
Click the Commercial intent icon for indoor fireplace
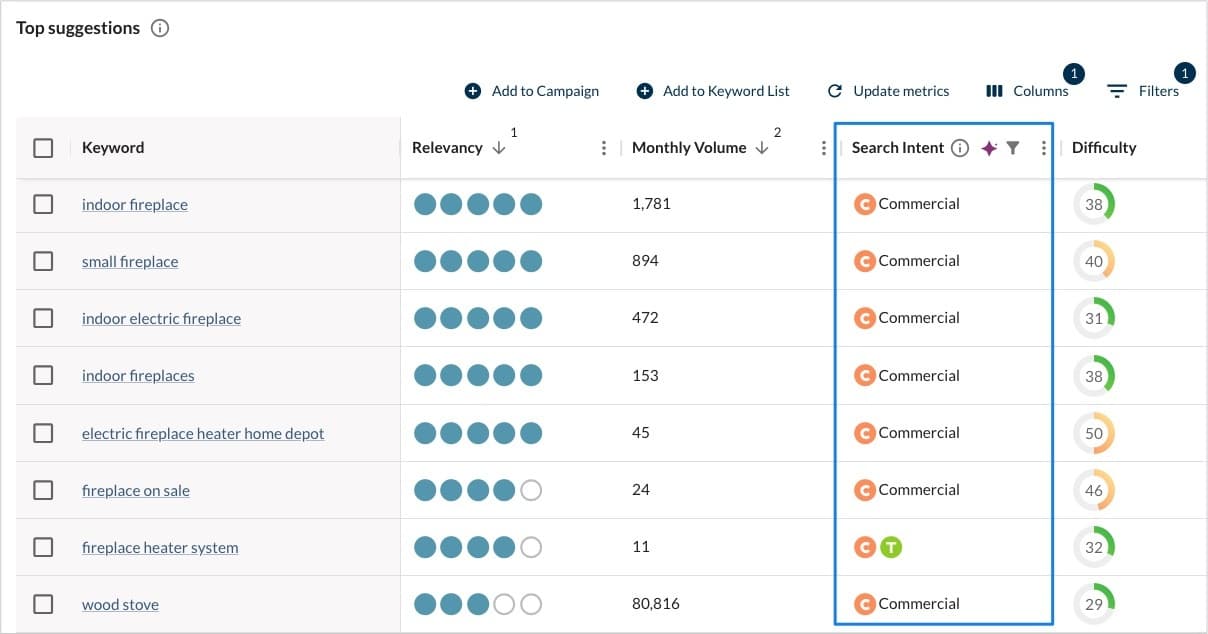tap(864, 204)
